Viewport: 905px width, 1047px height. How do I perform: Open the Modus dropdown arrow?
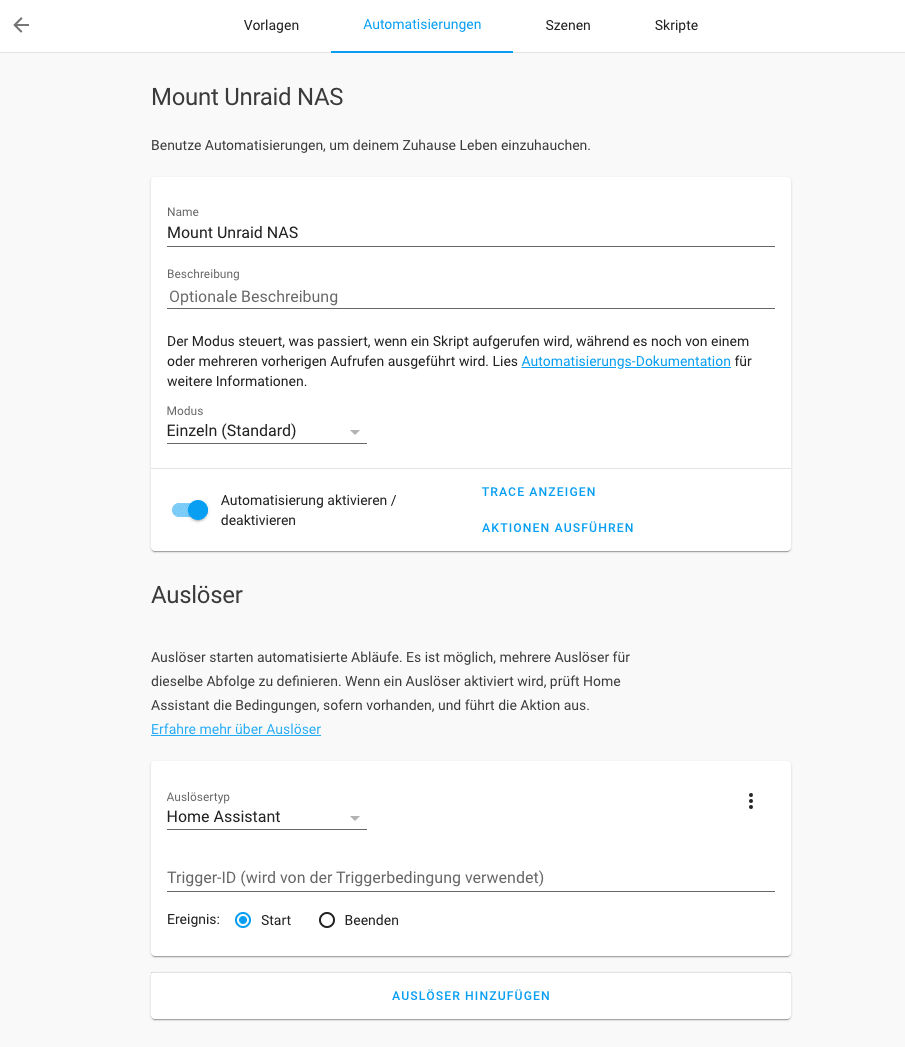click(355, 430)
